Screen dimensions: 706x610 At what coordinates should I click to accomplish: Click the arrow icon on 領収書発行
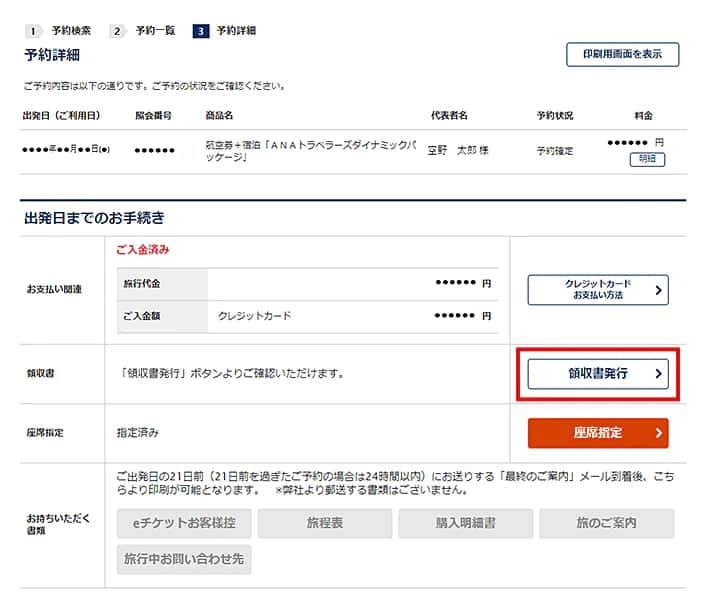pos(657,374)
